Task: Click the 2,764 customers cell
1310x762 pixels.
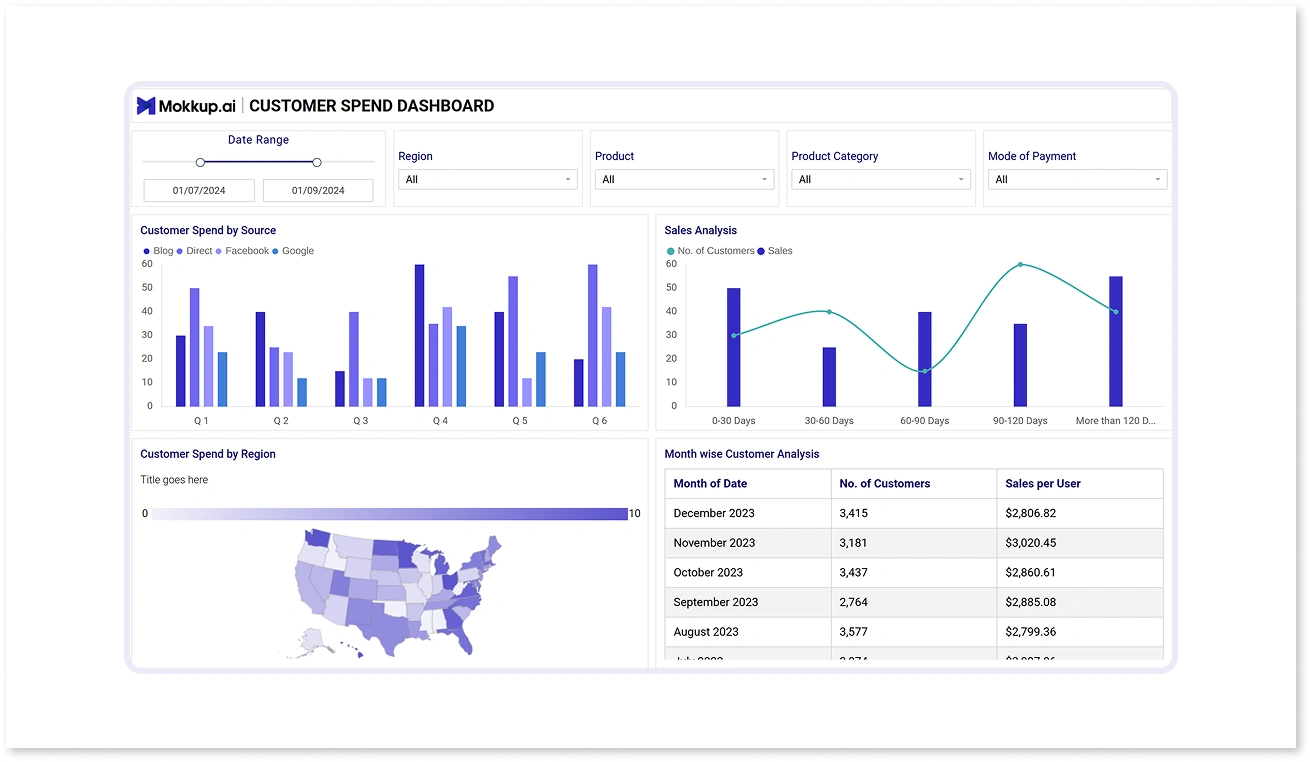Action: pyautogui.click(x=914, y=602)
